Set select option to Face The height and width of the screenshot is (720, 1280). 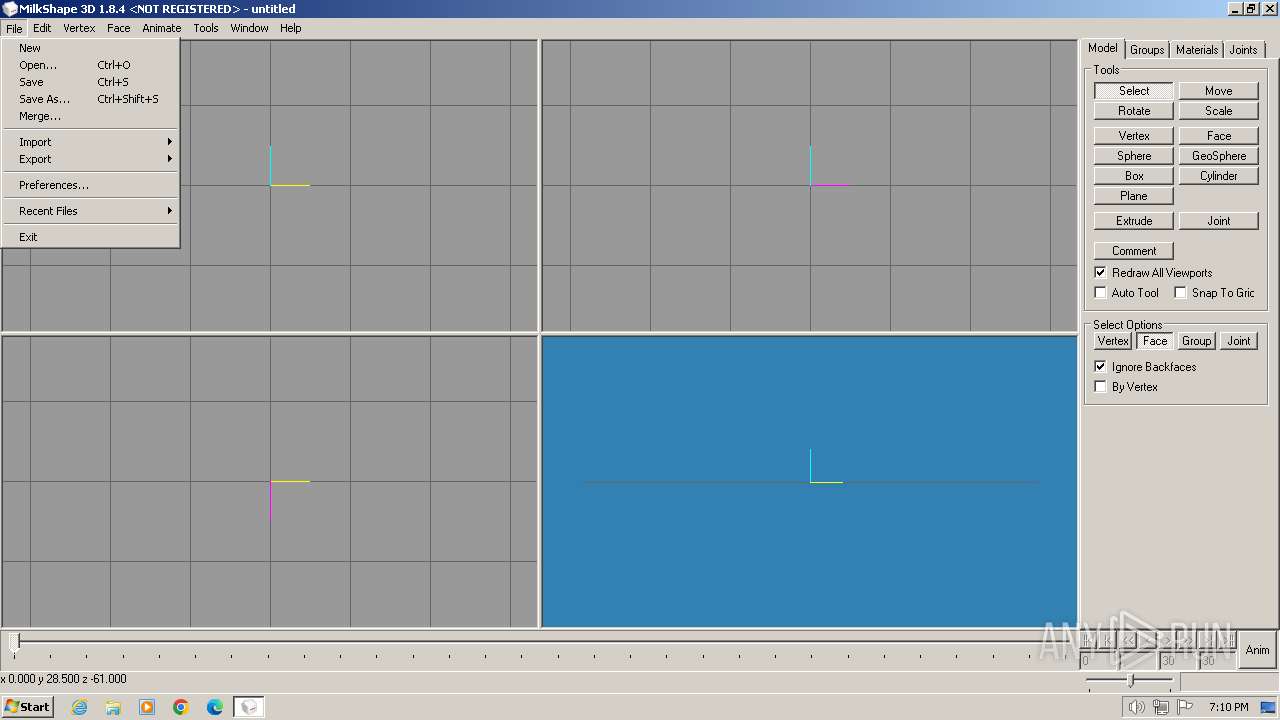click(1155, 341)
